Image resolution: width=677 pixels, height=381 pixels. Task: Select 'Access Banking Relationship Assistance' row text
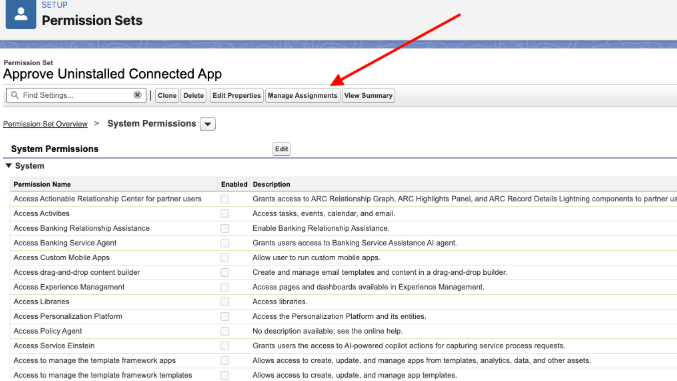pyautogui.click(x=82, y=228)
